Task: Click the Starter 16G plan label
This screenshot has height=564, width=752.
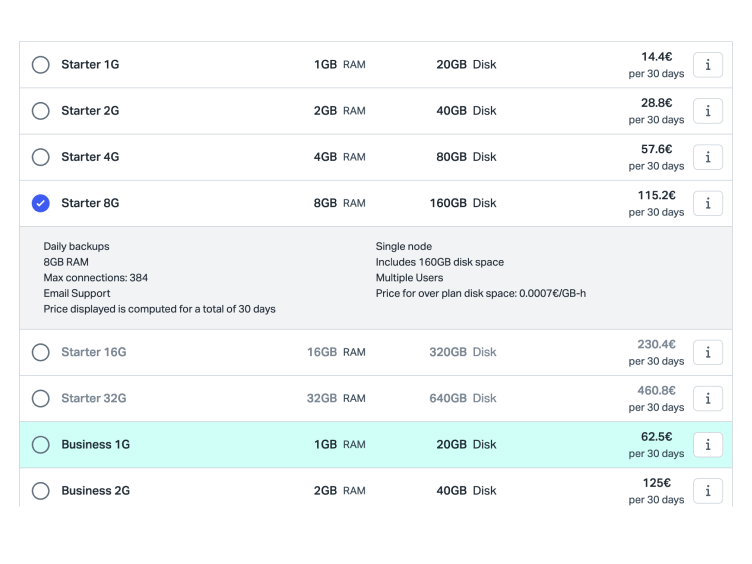Action: coord(93,352)
